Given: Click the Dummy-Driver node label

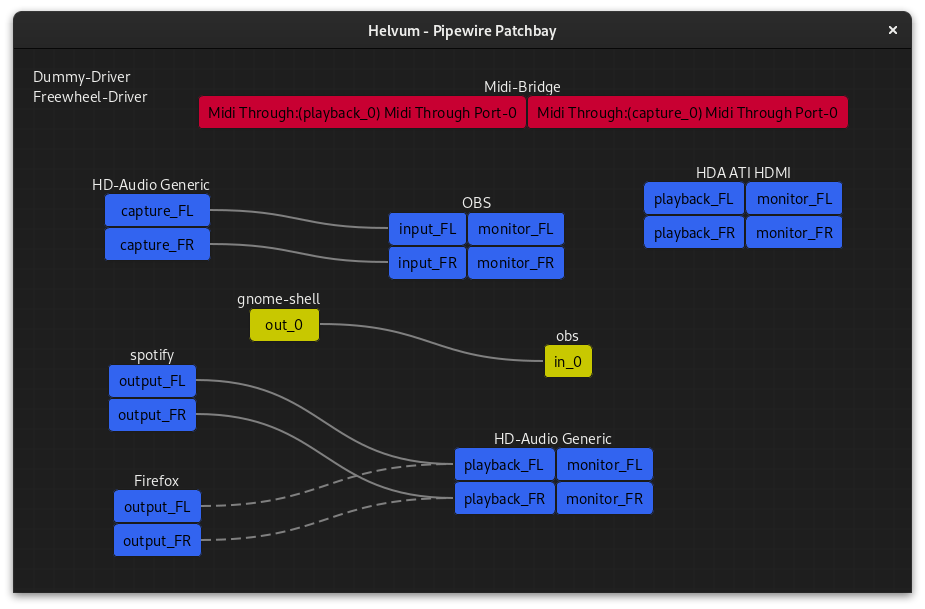Looking at the screenshot, I should [x=82, y=77].
